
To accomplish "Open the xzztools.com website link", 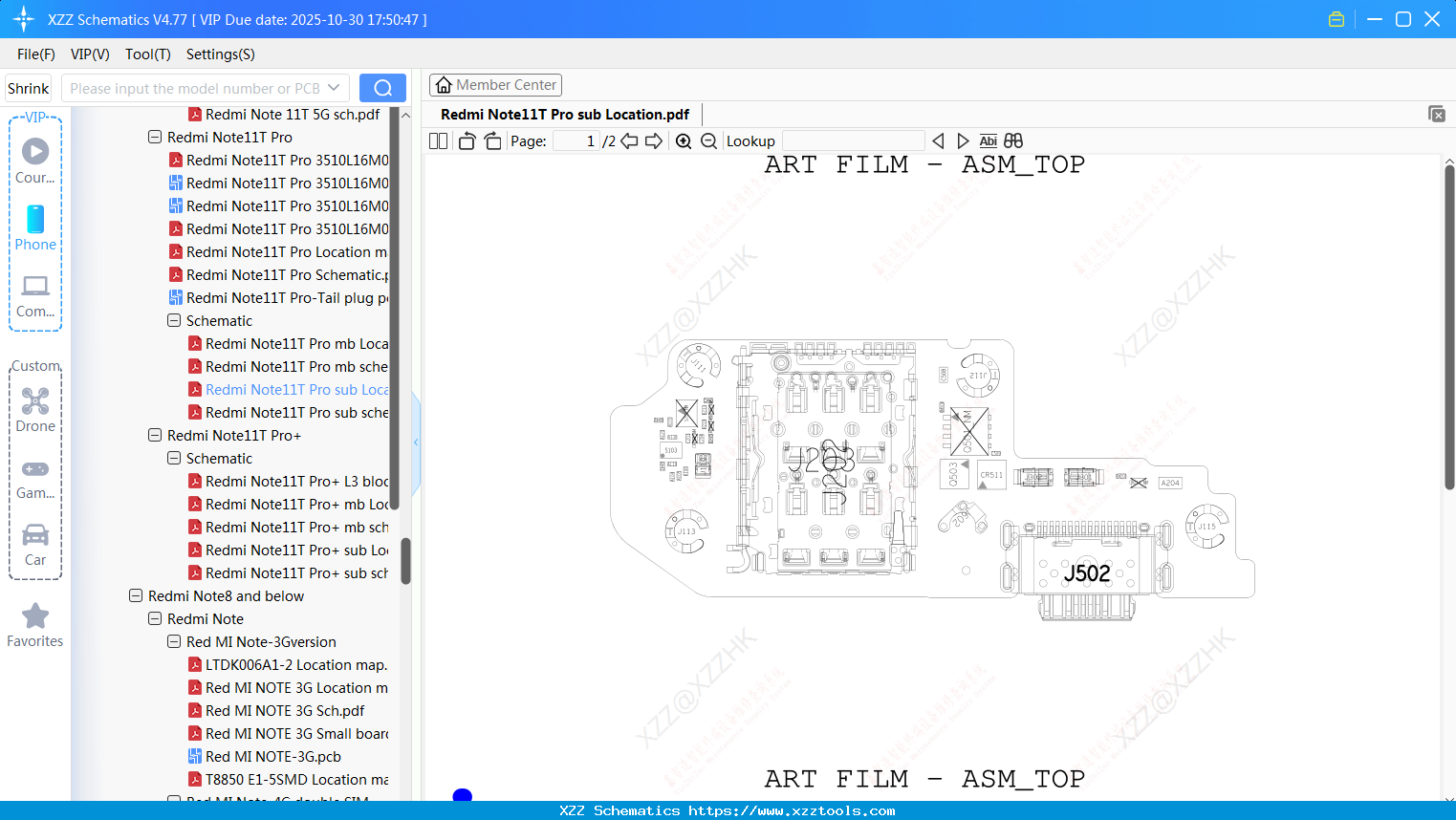I will [792, 810].
